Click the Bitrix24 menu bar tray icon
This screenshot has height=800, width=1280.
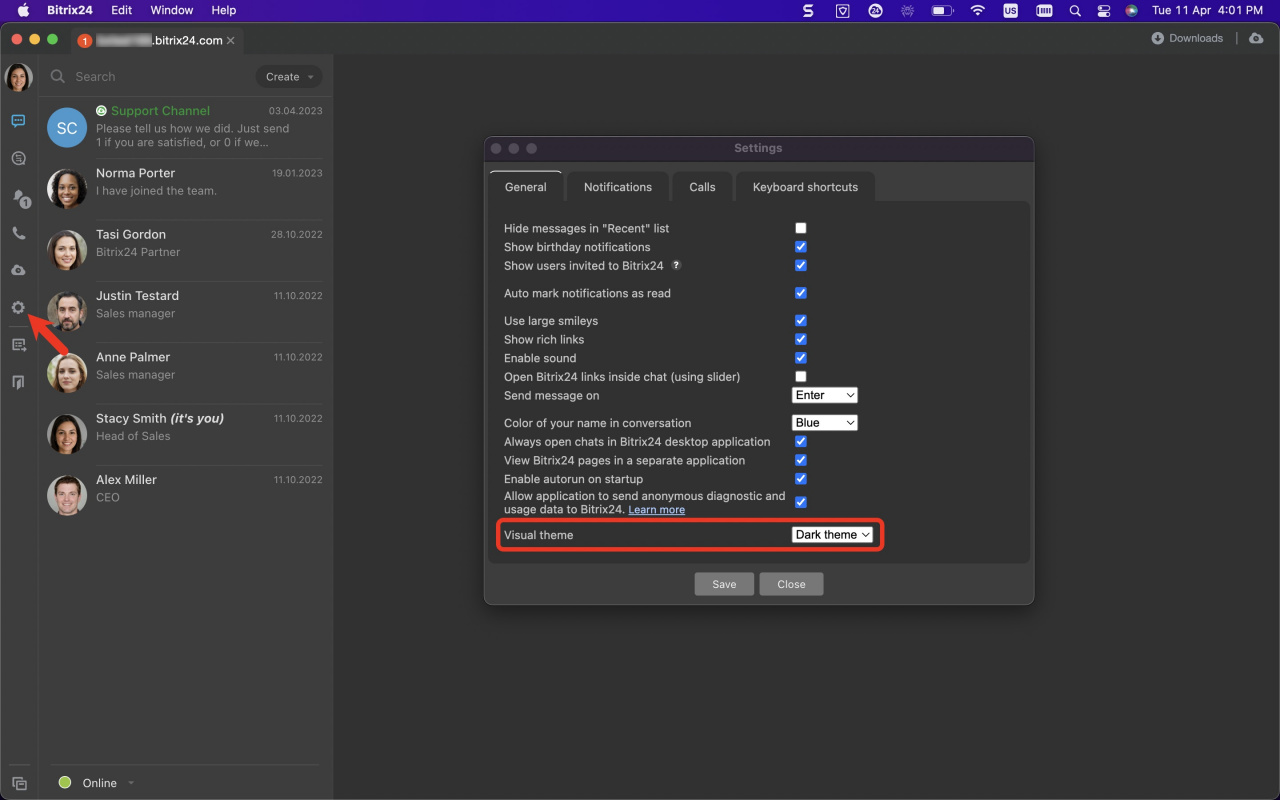click(x=875, y=10)
